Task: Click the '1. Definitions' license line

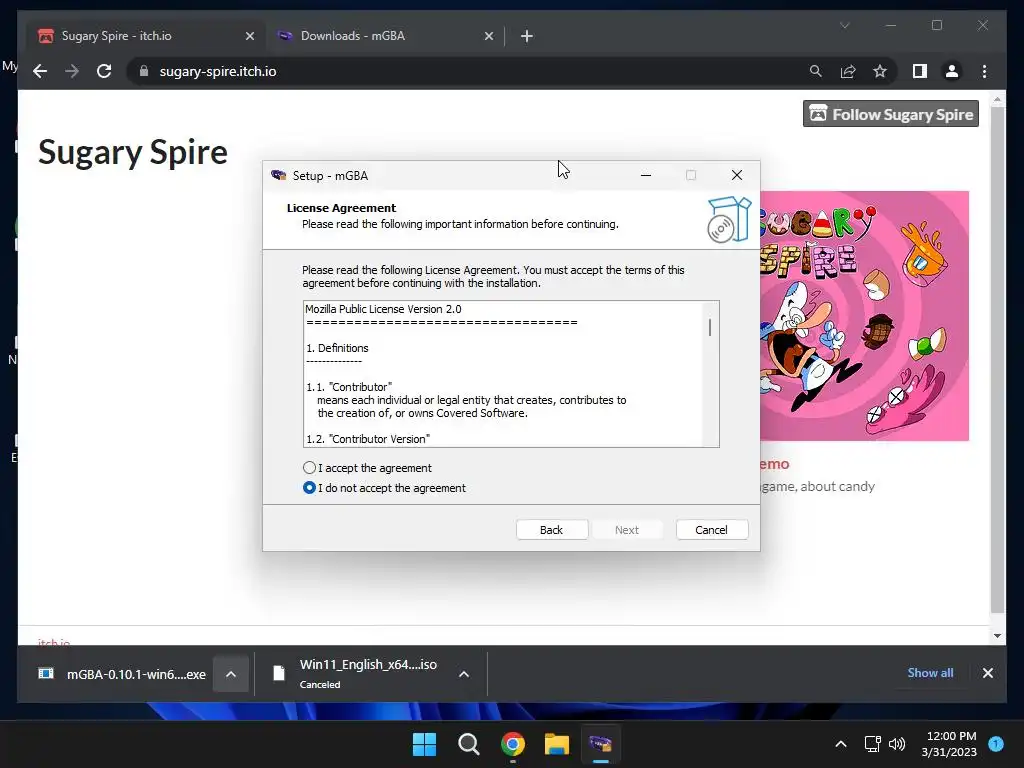Action: point(337,348)
